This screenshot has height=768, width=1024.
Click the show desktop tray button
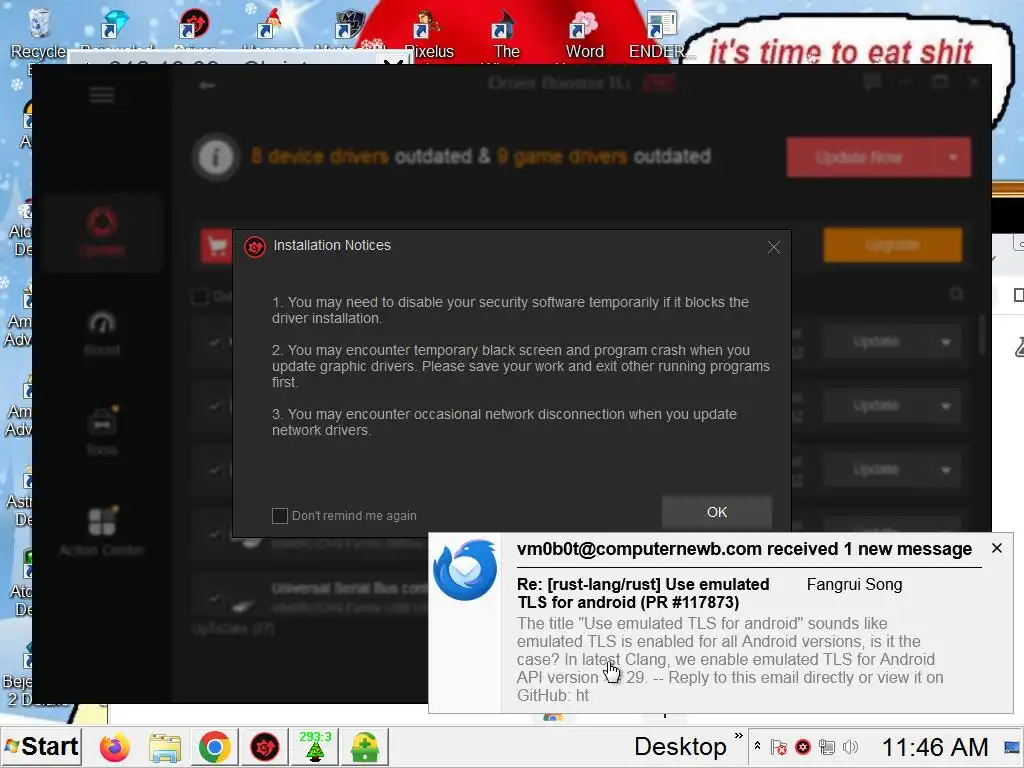coord(1012,747)
